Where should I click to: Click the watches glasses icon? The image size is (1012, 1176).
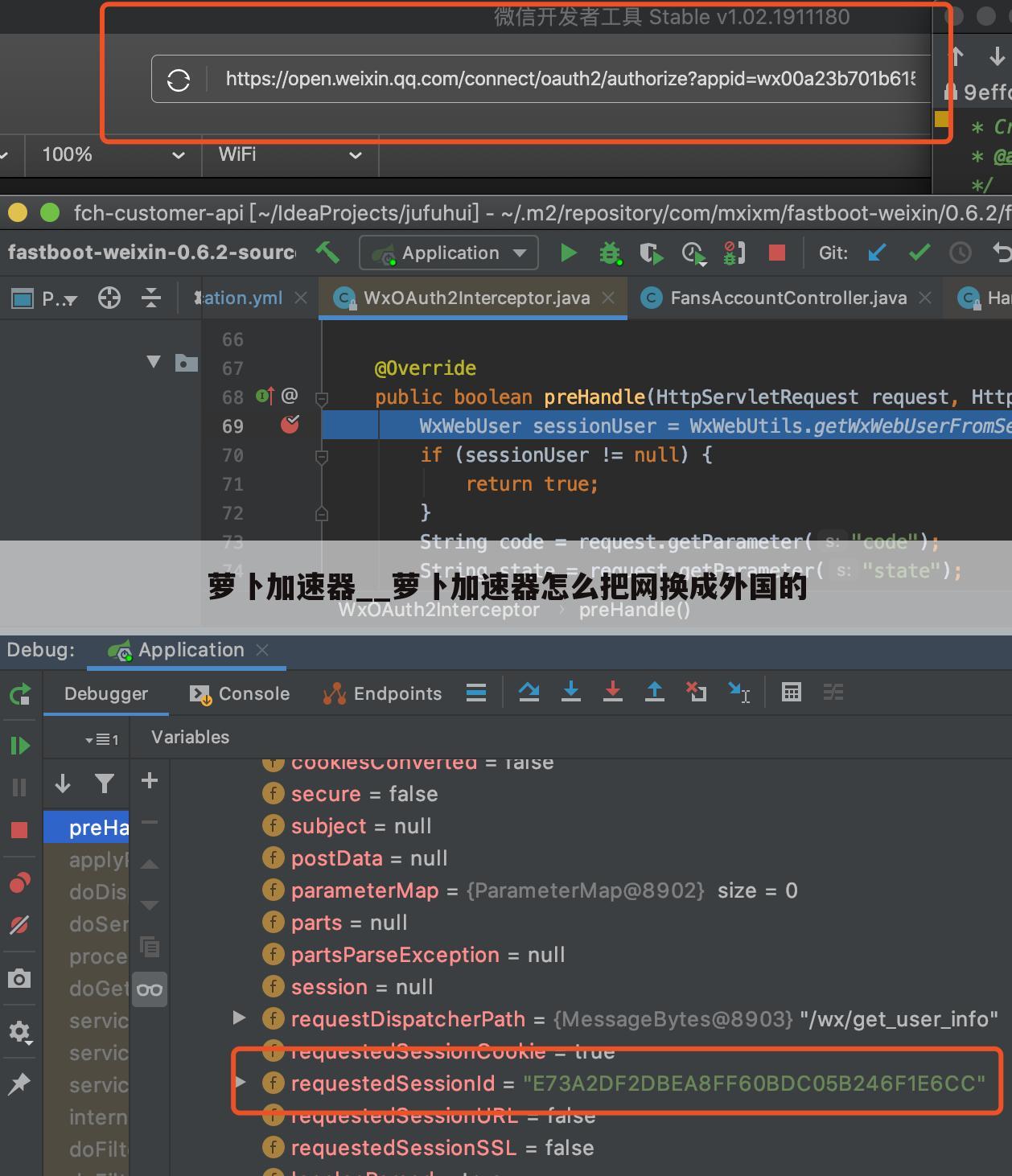(x=150, y=989)
